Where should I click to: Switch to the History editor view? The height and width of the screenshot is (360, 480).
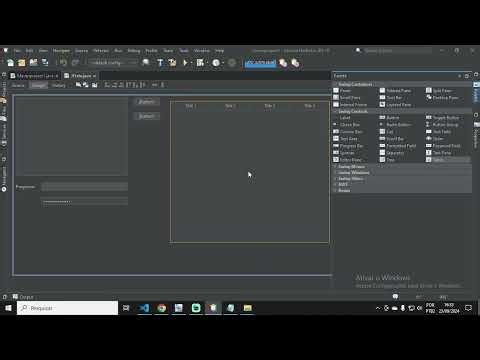click(59, 85)
